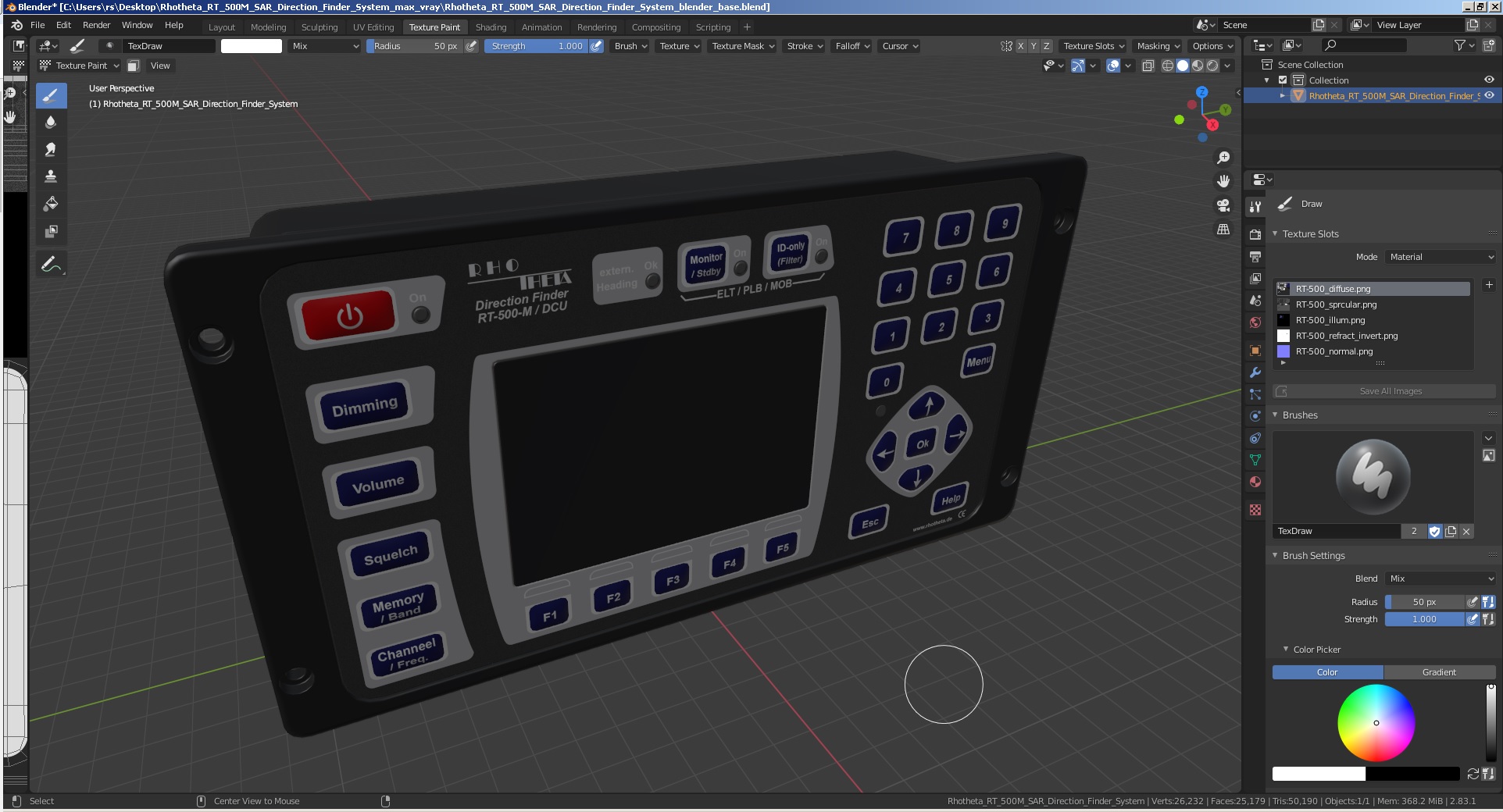Switch to the Shading workspace tab
Screen dimensions: 1503x812
point(491,27)
